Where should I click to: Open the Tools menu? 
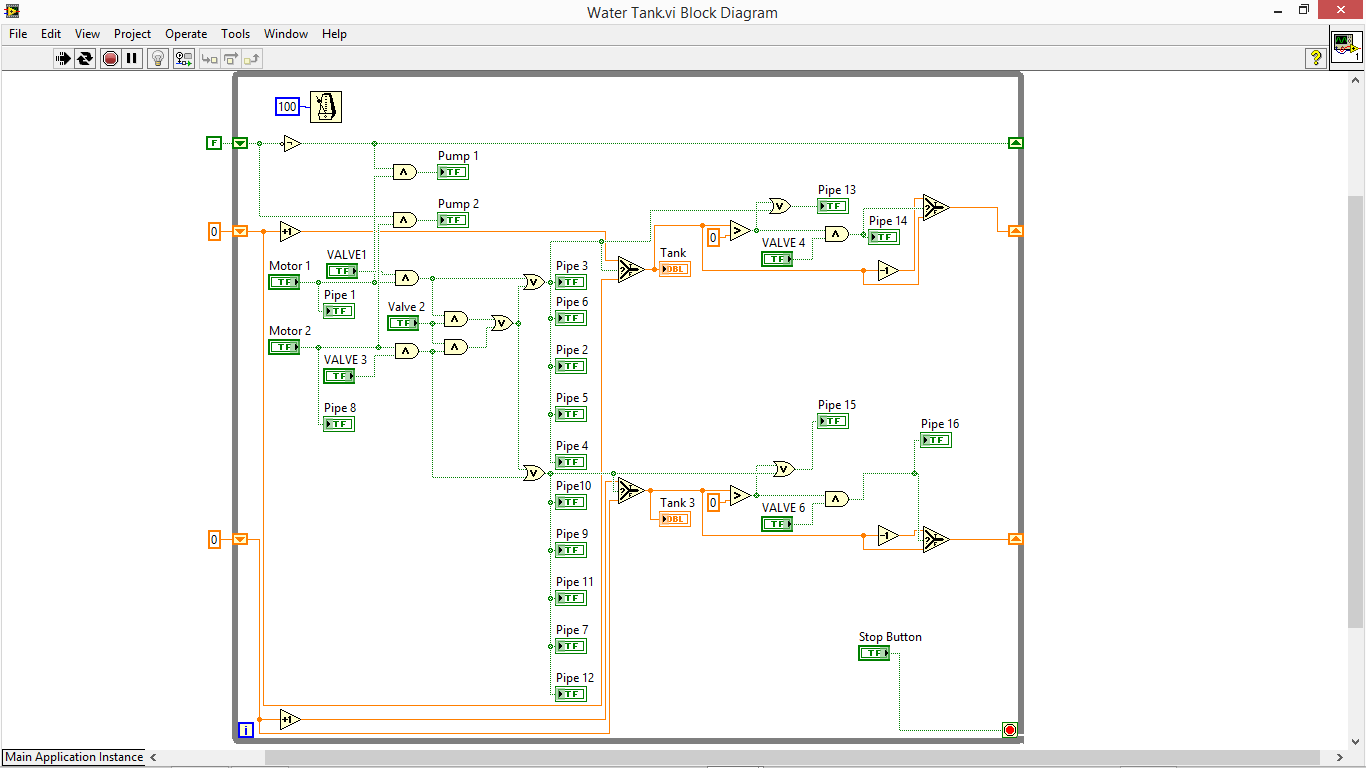point(236,34)
